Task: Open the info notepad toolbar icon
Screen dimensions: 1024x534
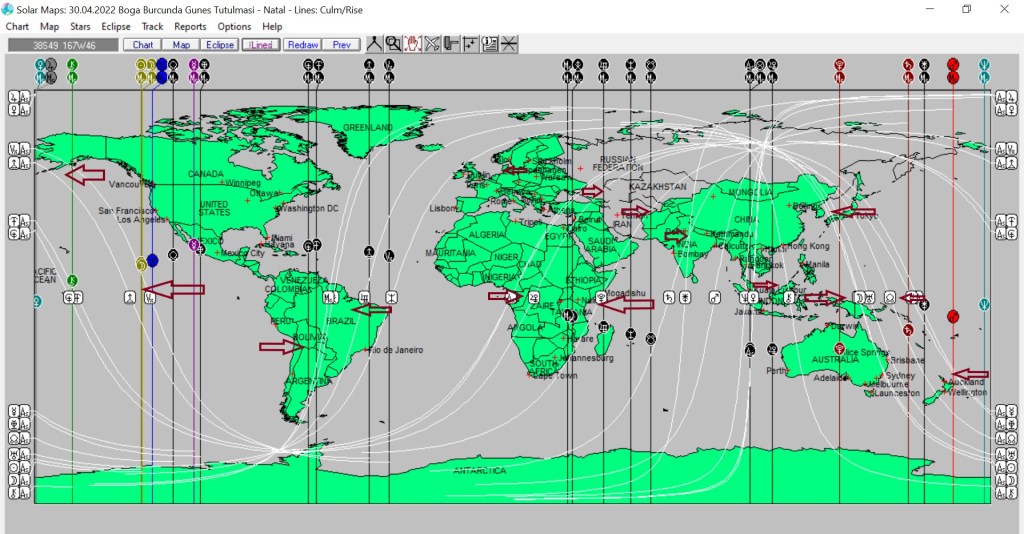Action: pyautogui.click(x=489, y=44)
